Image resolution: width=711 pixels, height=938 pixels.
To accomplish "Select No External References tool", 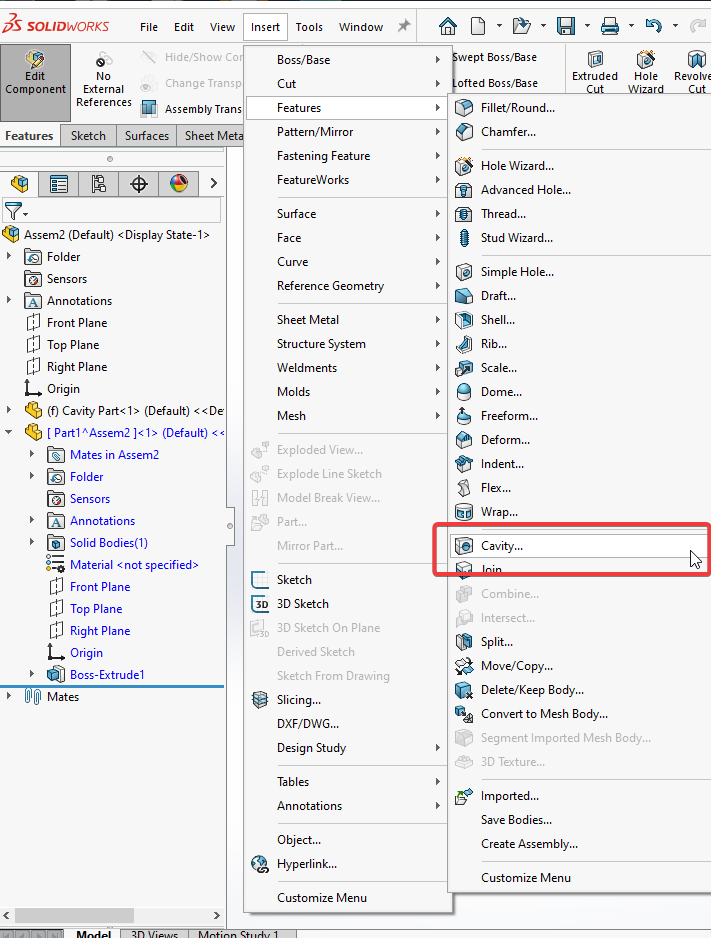I will [x=103, y=81].
